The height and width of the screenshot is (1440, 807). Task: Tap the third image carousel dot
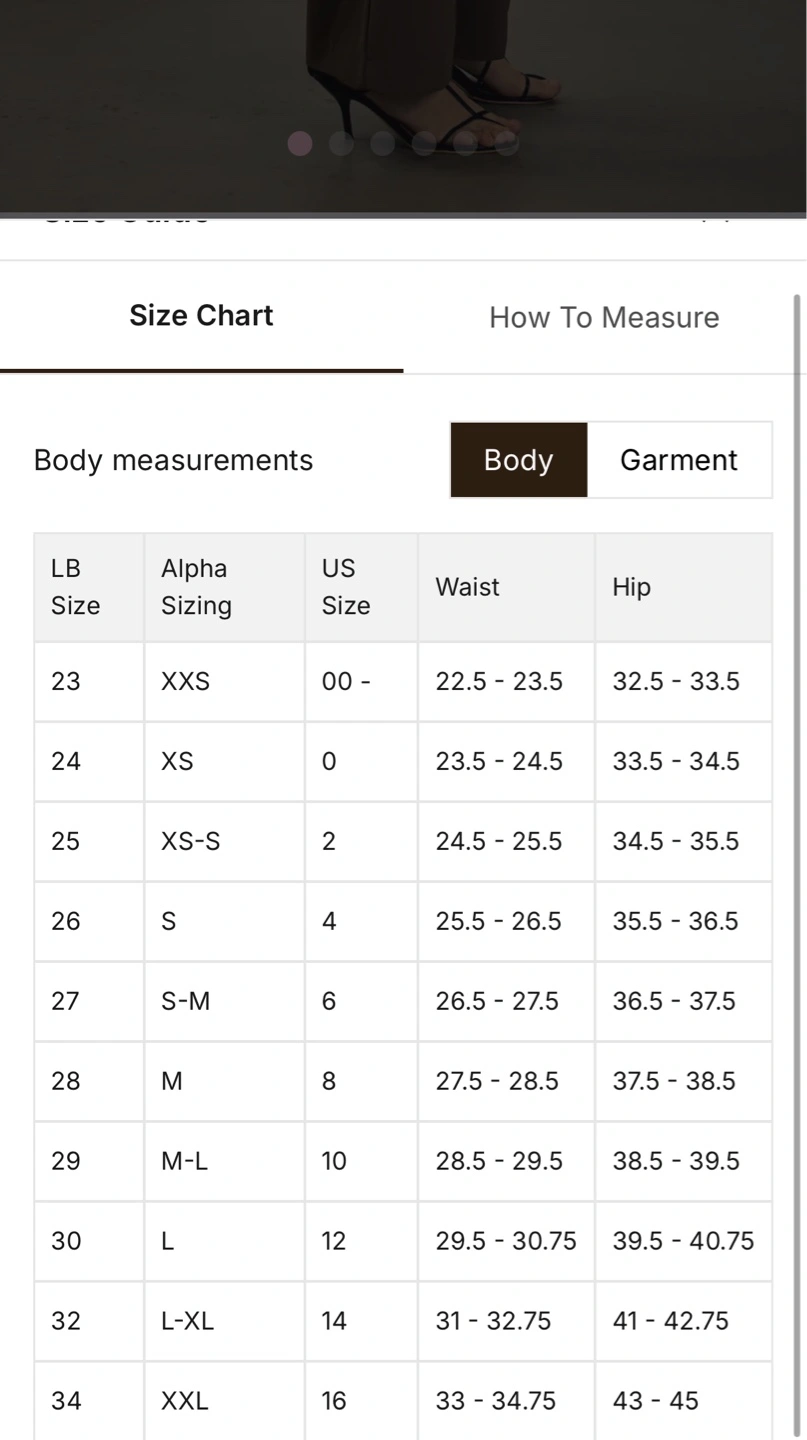point(382,144)
